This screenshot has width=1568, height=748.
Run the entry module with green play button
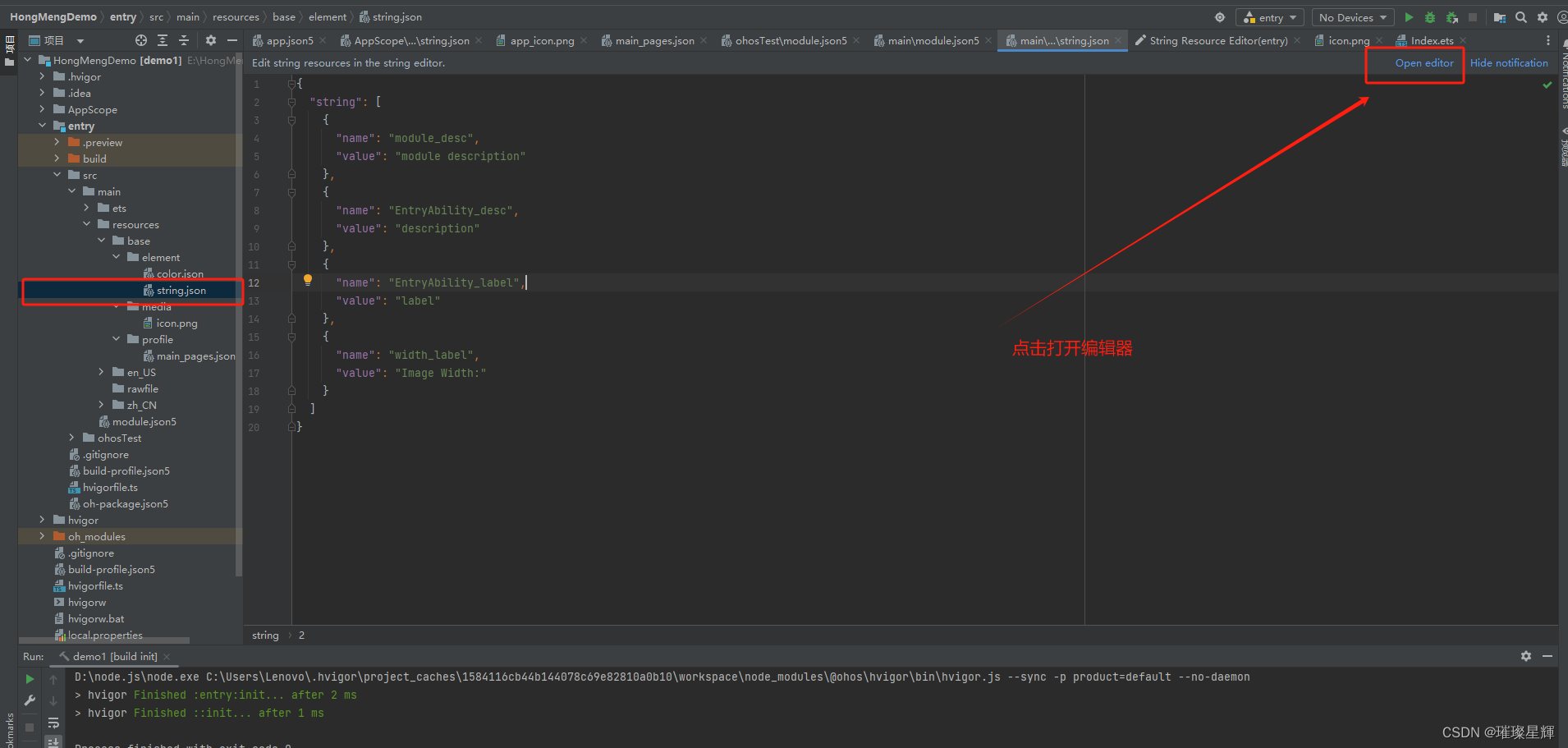pyautogui.click(x=1409, y=16)
